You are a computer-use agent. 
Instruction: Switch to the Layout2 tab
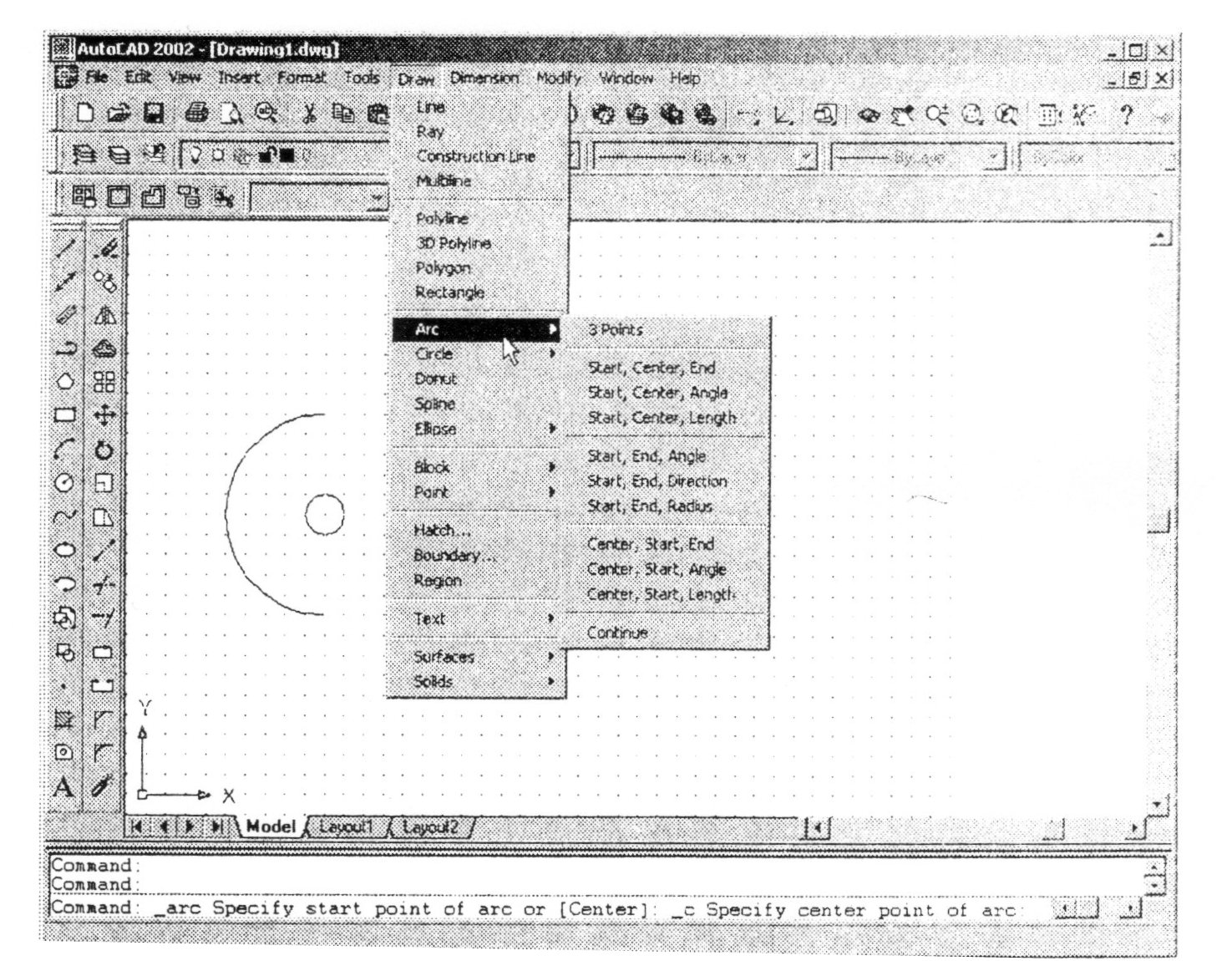pos(429,827)
